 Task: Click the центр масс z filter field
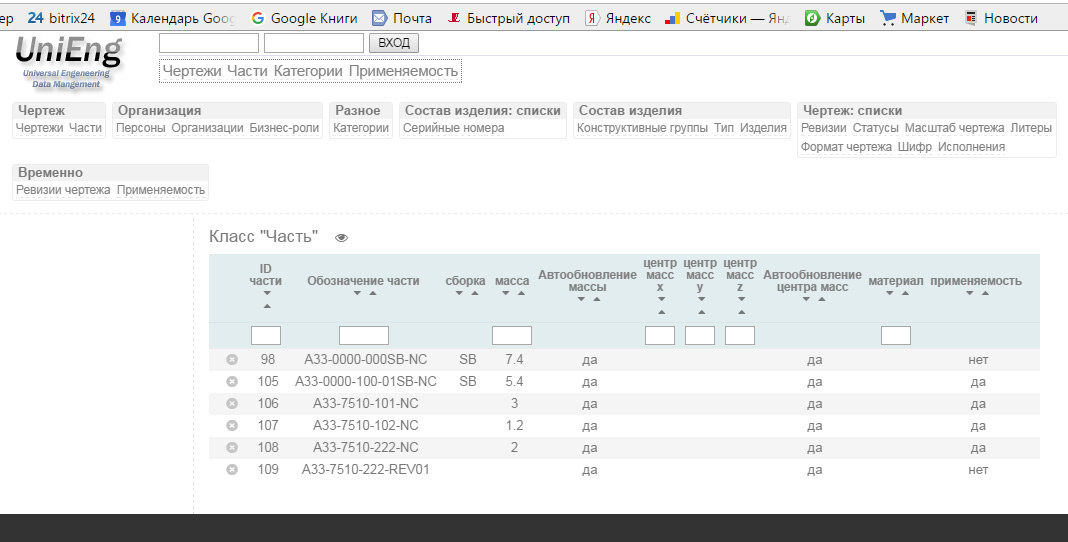pyautogui.click(x=740, y=336)
